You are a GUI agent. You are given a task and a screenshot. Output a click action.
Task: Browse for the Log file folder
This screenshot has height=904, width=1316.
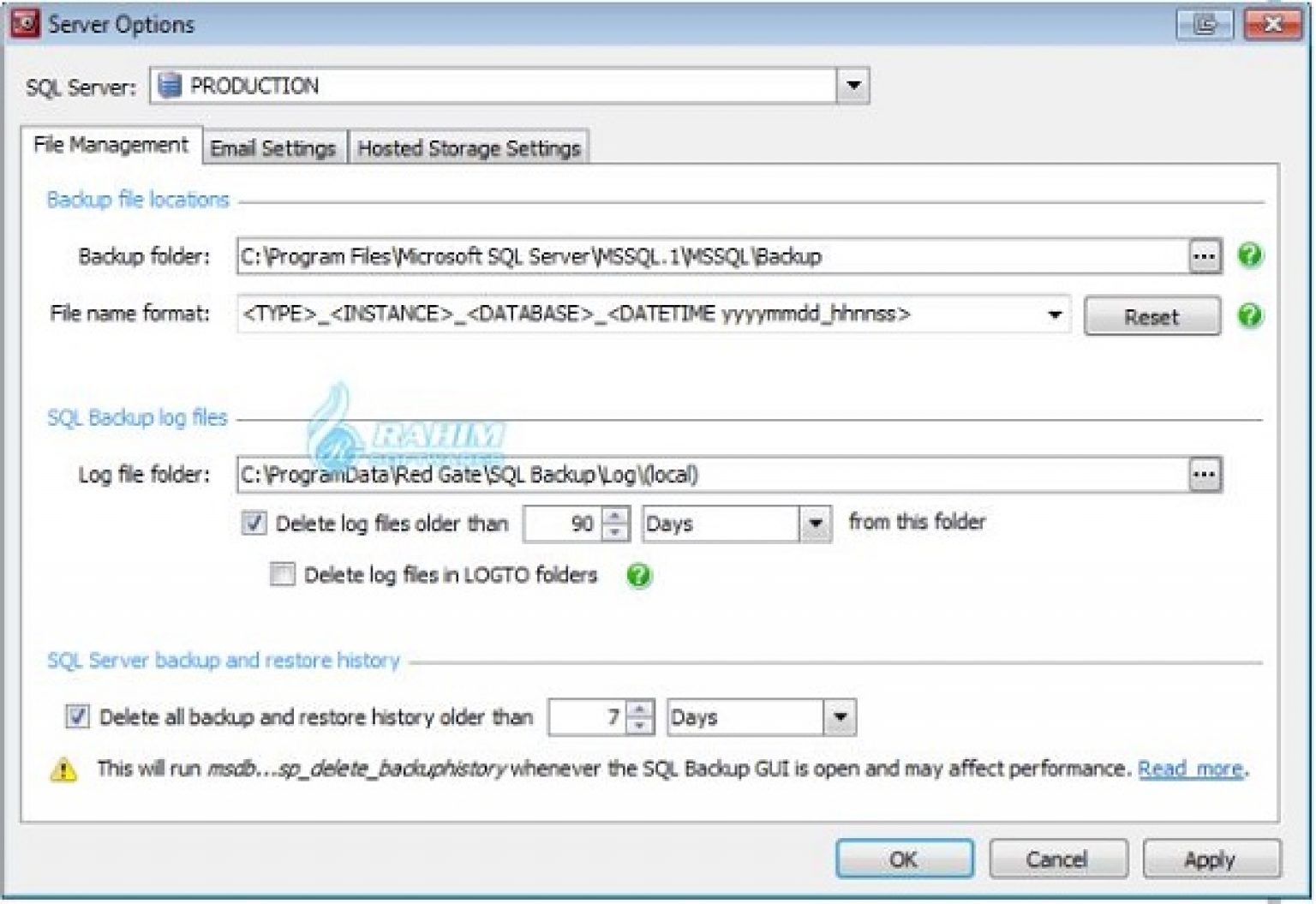coord(1204,475)
